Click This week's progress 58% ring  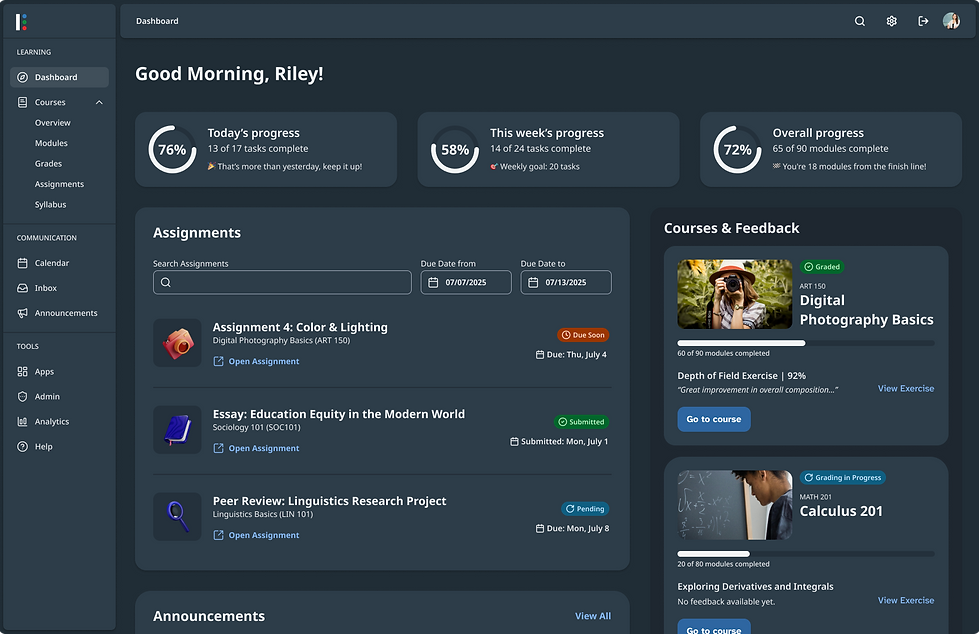(455, 150)
